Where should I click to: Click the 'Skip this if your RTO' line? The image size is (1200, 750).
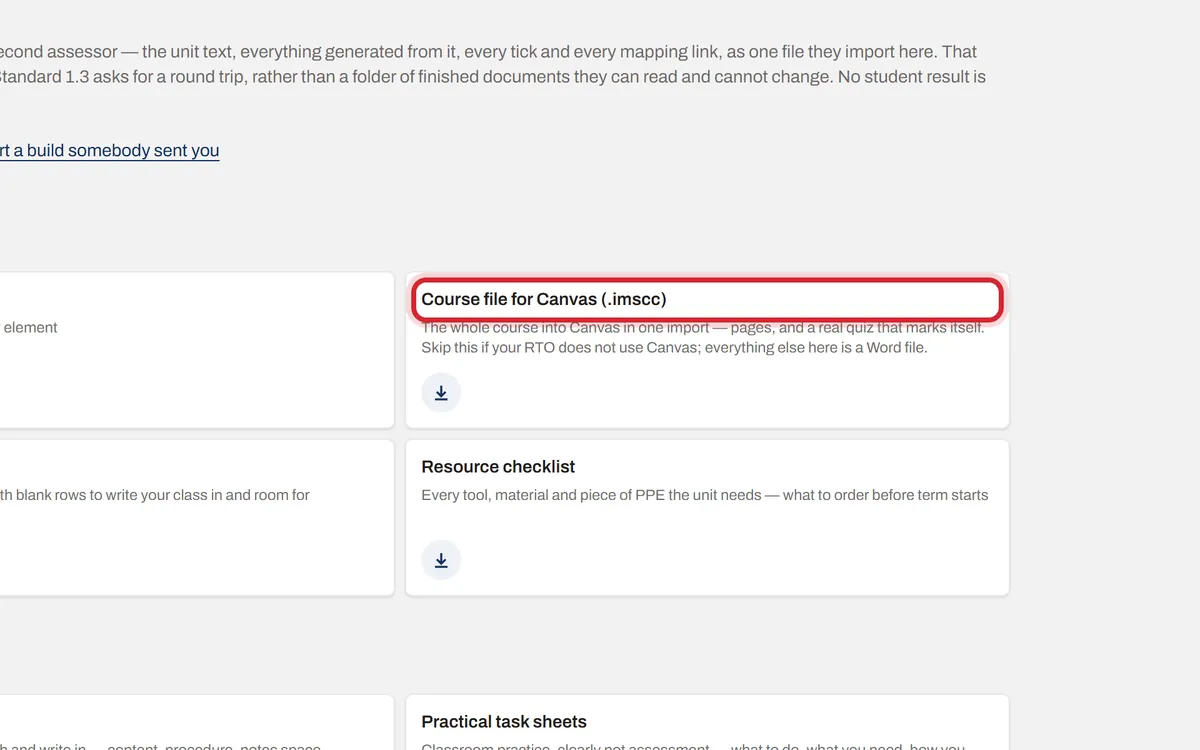[674, 348]
